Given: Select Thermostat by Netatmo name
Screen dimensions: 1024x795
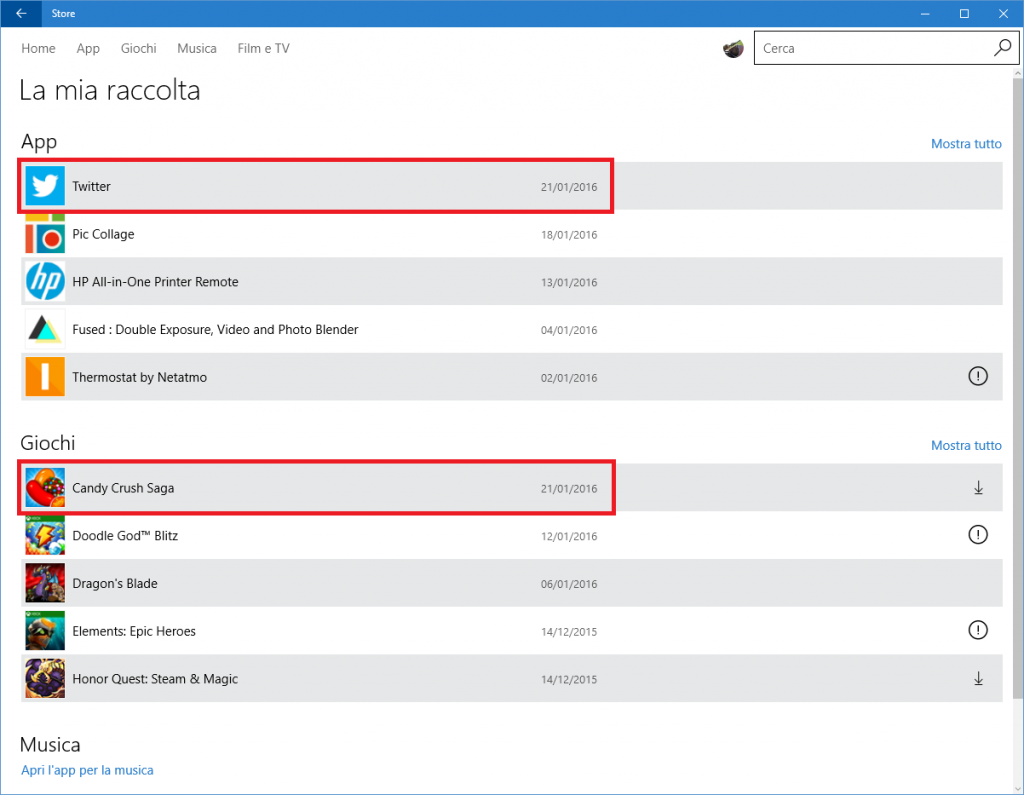Looking at the screenshot, I should pos(139,377).
